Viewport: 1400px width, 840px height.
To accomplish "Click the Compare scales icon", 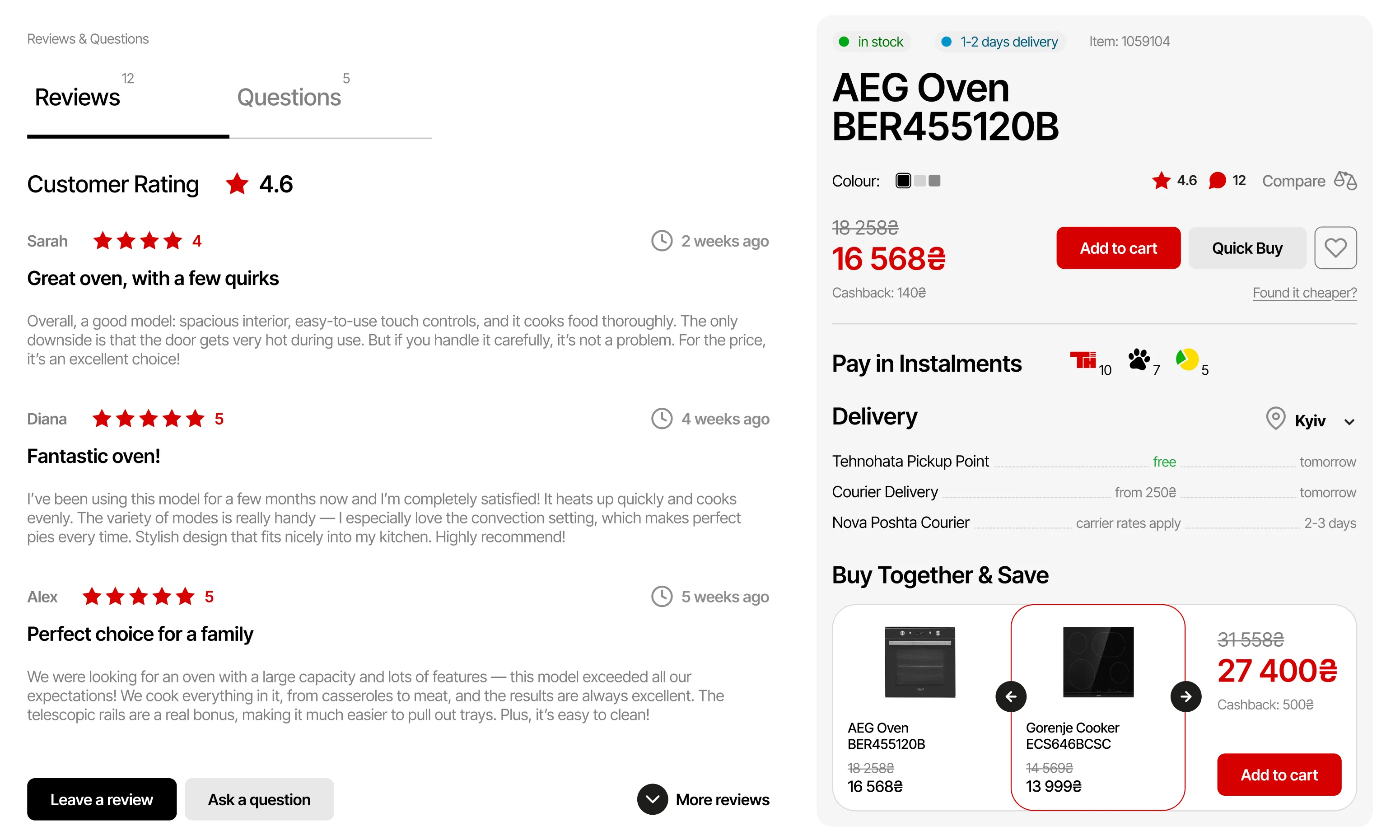I will pos(1345,181).
